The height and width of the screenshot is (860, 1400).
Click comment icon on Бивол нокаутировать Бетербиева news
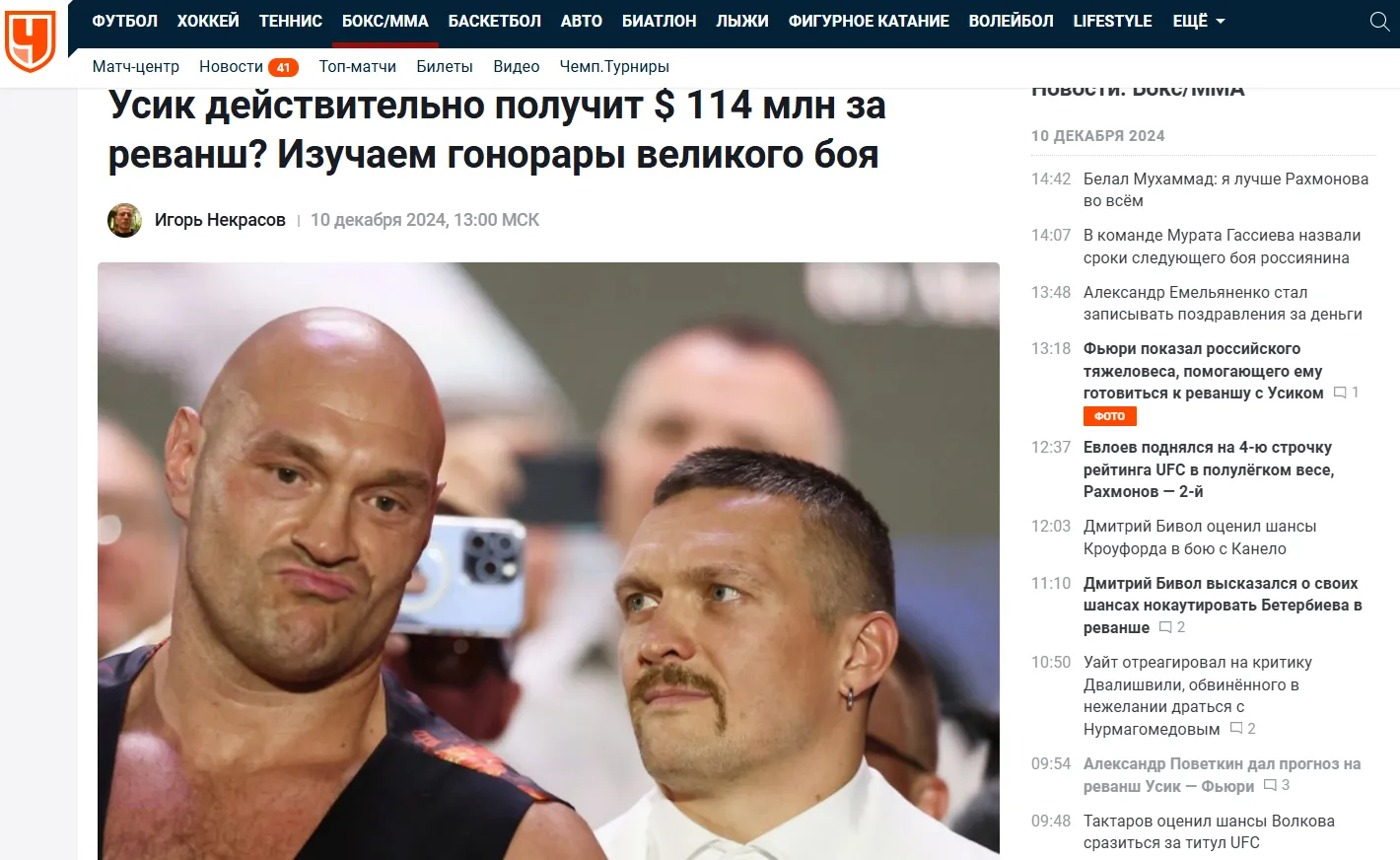(x=1165, y=627)
